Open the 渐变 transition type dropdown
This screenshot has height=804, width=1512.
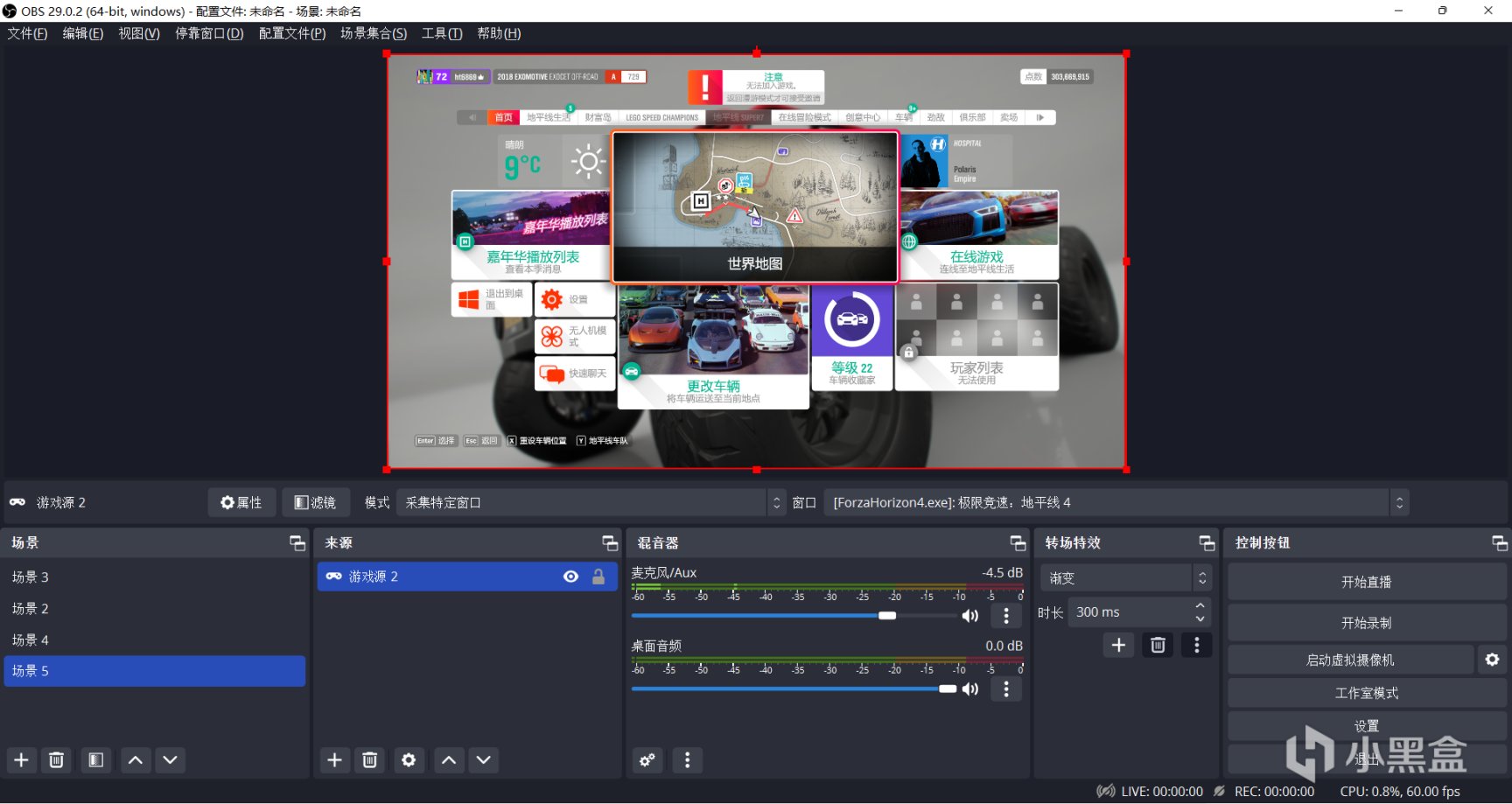click(x=1126, y=578)
